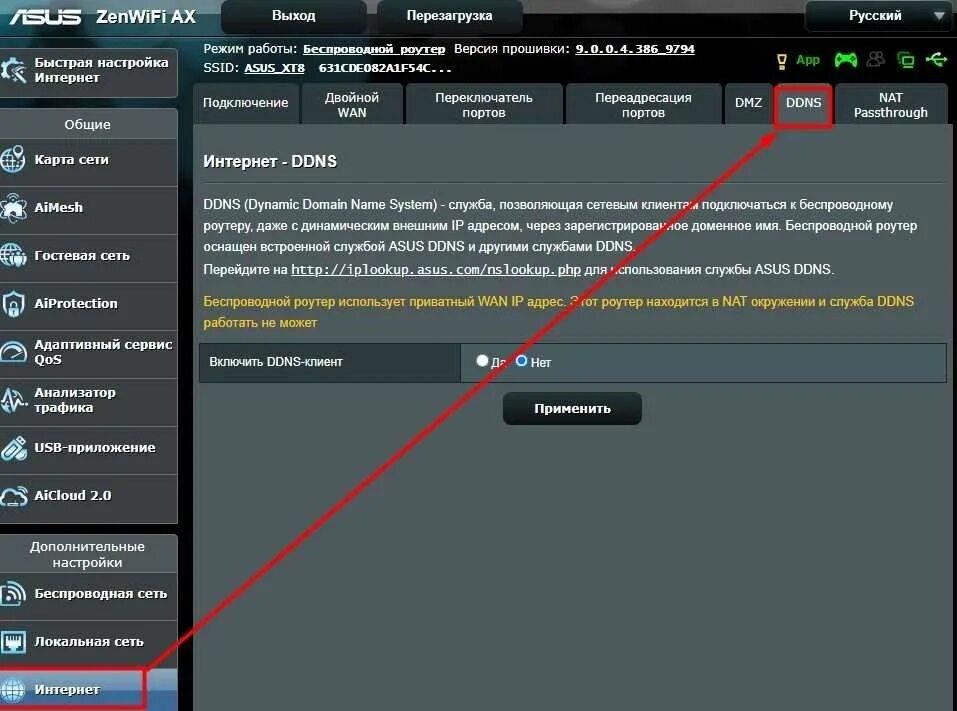This screenshot has width=957, height=711.
Task: Click the Выход logout button
Action: 294,16
